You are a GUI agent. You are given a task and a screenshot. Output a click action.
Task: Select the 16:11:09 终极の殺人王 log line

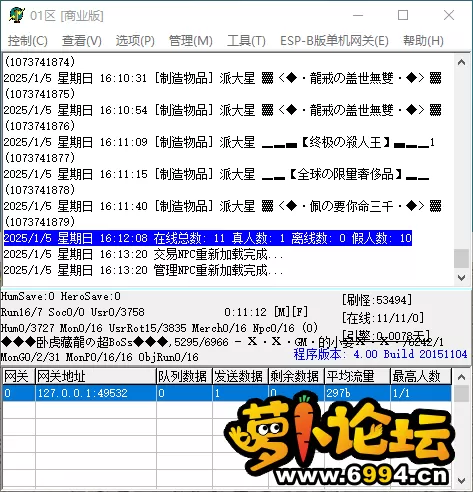click(x=219, y=142)
